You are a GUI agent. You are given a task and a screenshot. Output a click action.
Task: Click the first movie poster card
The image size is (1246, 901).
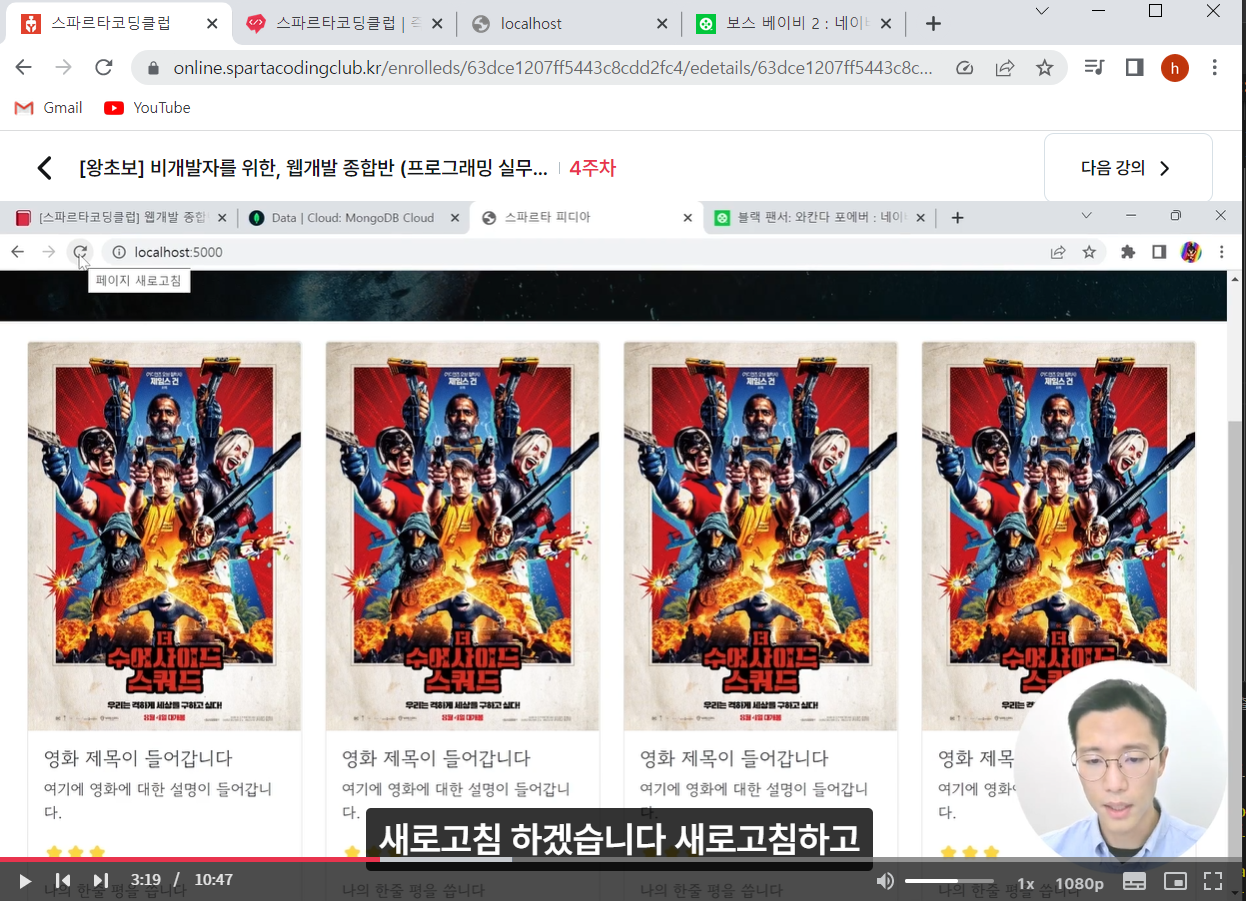tap(164, 536)
